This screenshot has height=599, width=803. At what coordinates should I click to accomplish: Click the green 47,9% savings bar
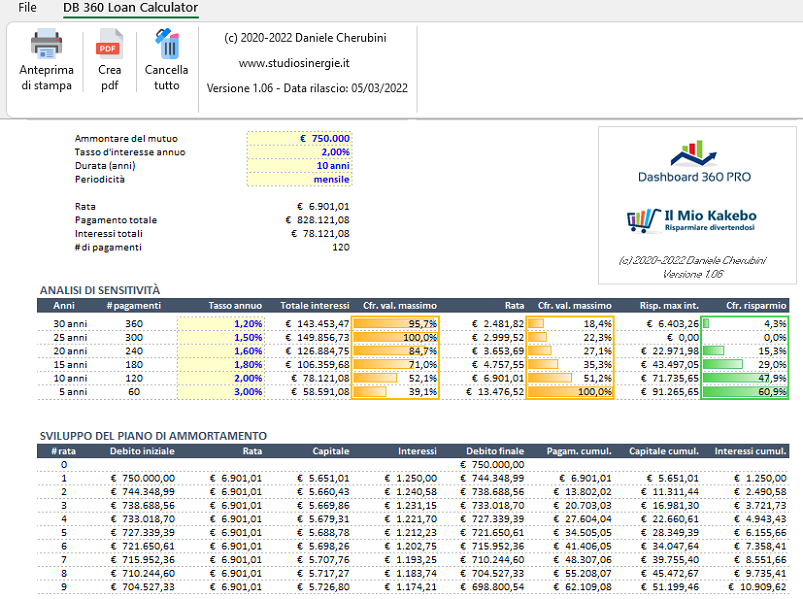(745, 378)
